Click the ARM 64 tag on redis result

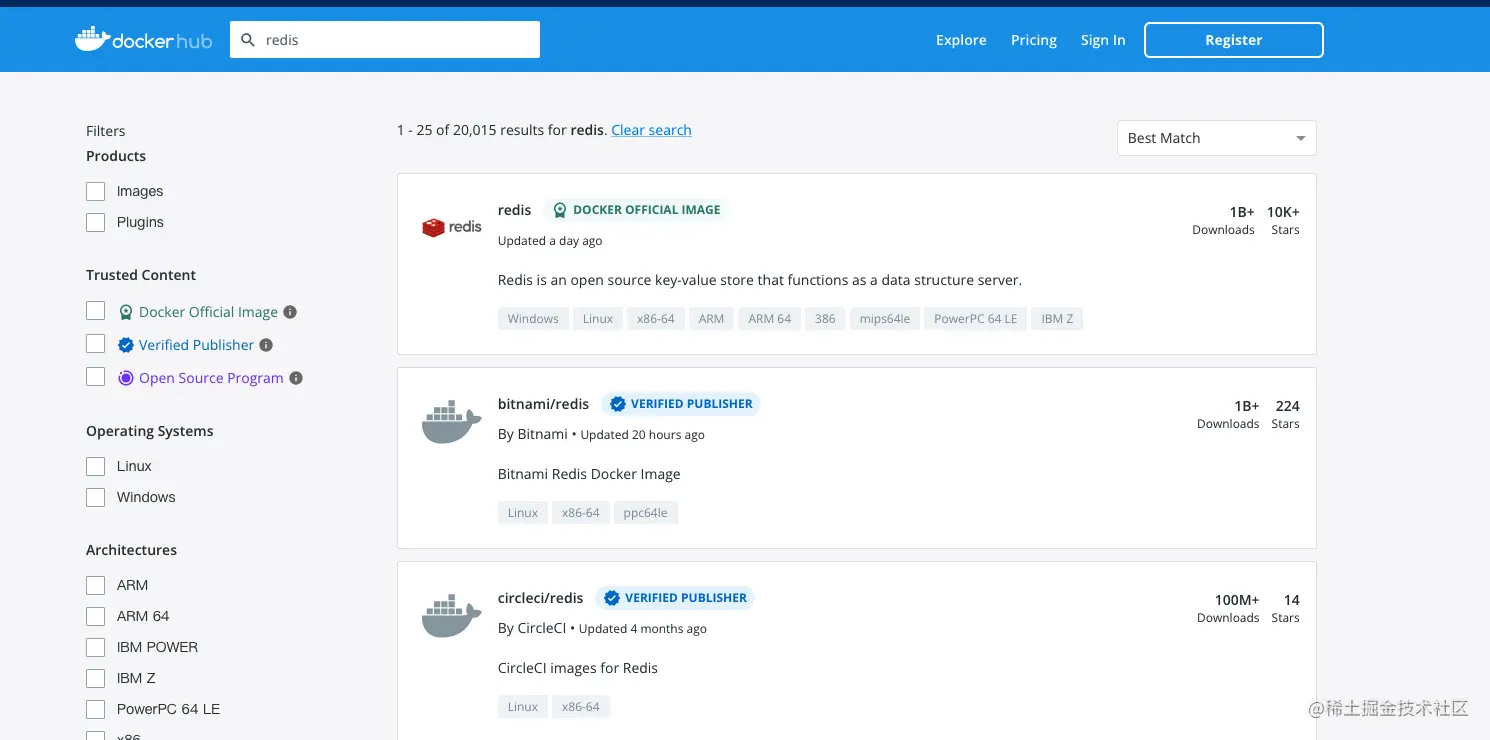tap(770, 319)
